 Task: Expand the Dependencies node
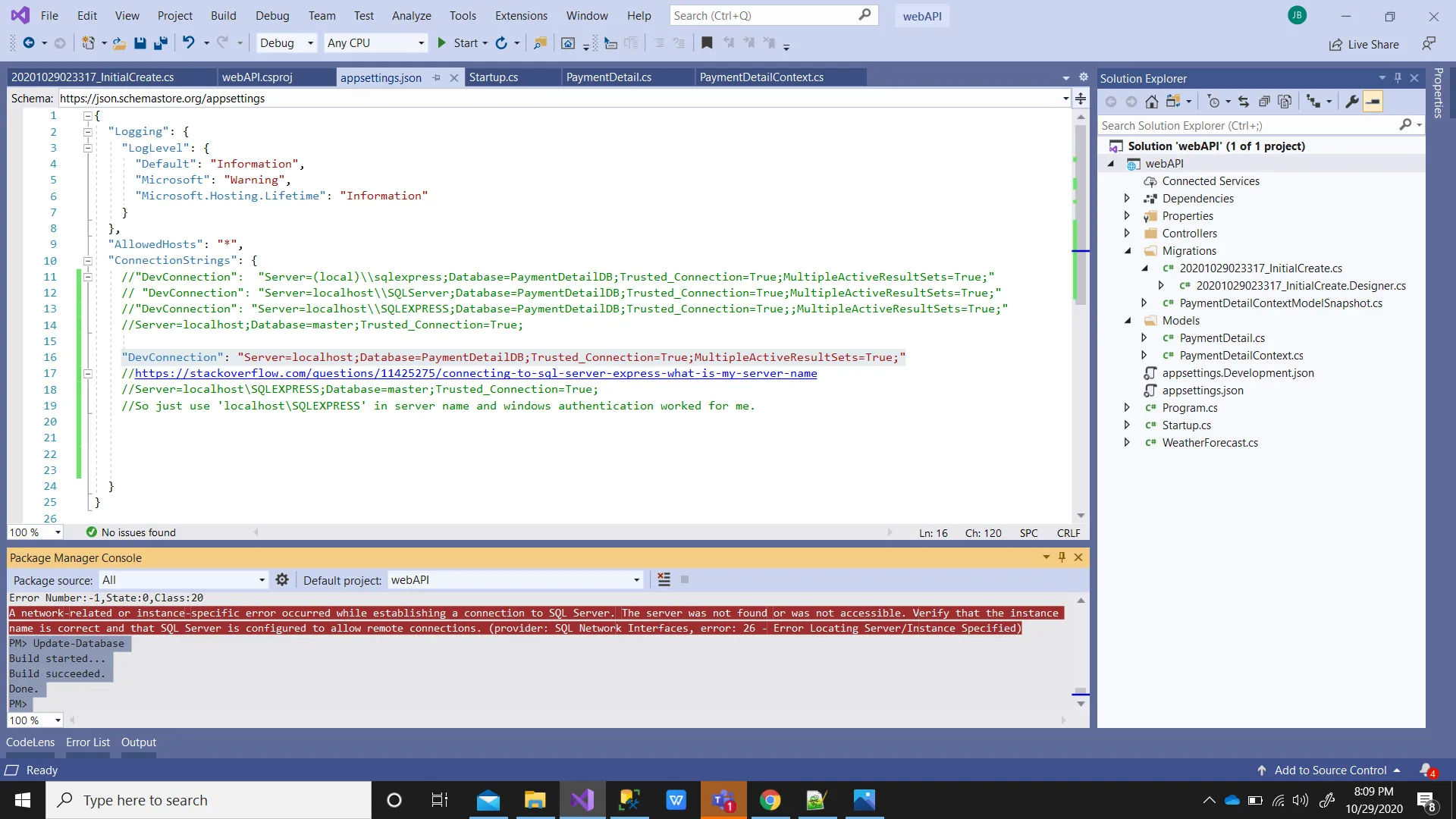click(x=1127, y=199)
